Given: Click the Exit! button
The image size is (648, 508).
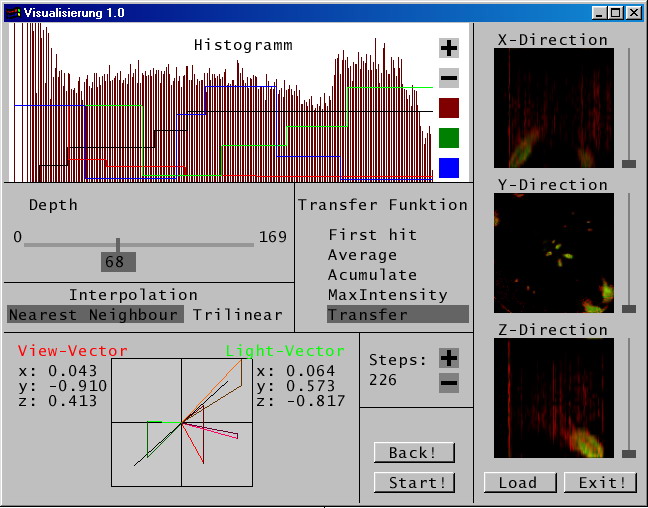Looking at the screenshot, I should pyautogui.click(x=600, y=482).
